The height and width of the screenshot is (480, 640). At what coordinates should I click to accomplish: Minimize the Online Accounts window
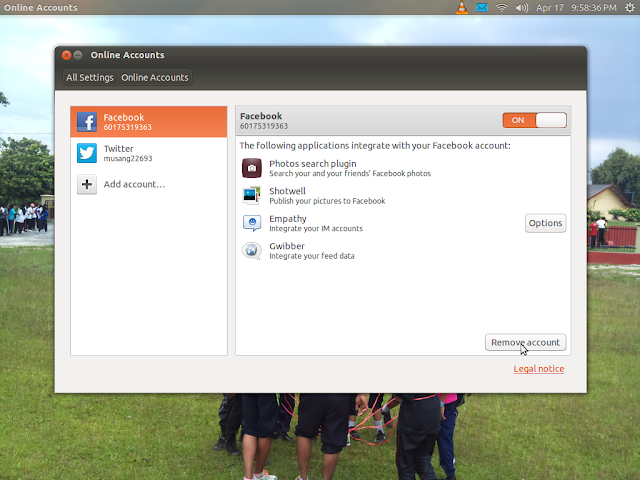pyautogui.click(x=78, y=55)
